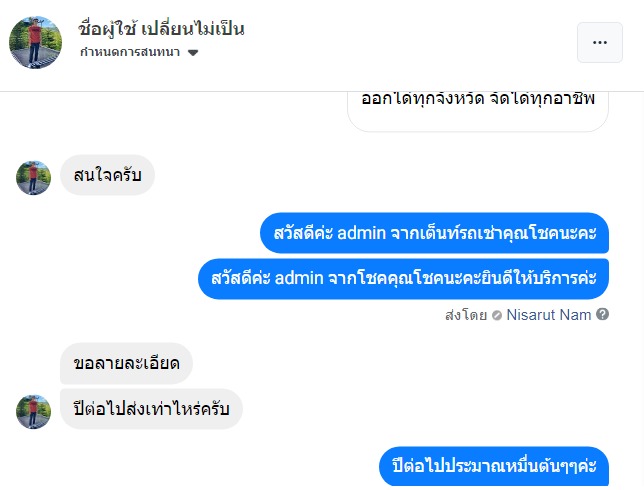Click the blue message mentioning "เต็นท์รถเช่าคุณโชค"
The height and width of the screenshot is (490, 644).
click(434, 234)
